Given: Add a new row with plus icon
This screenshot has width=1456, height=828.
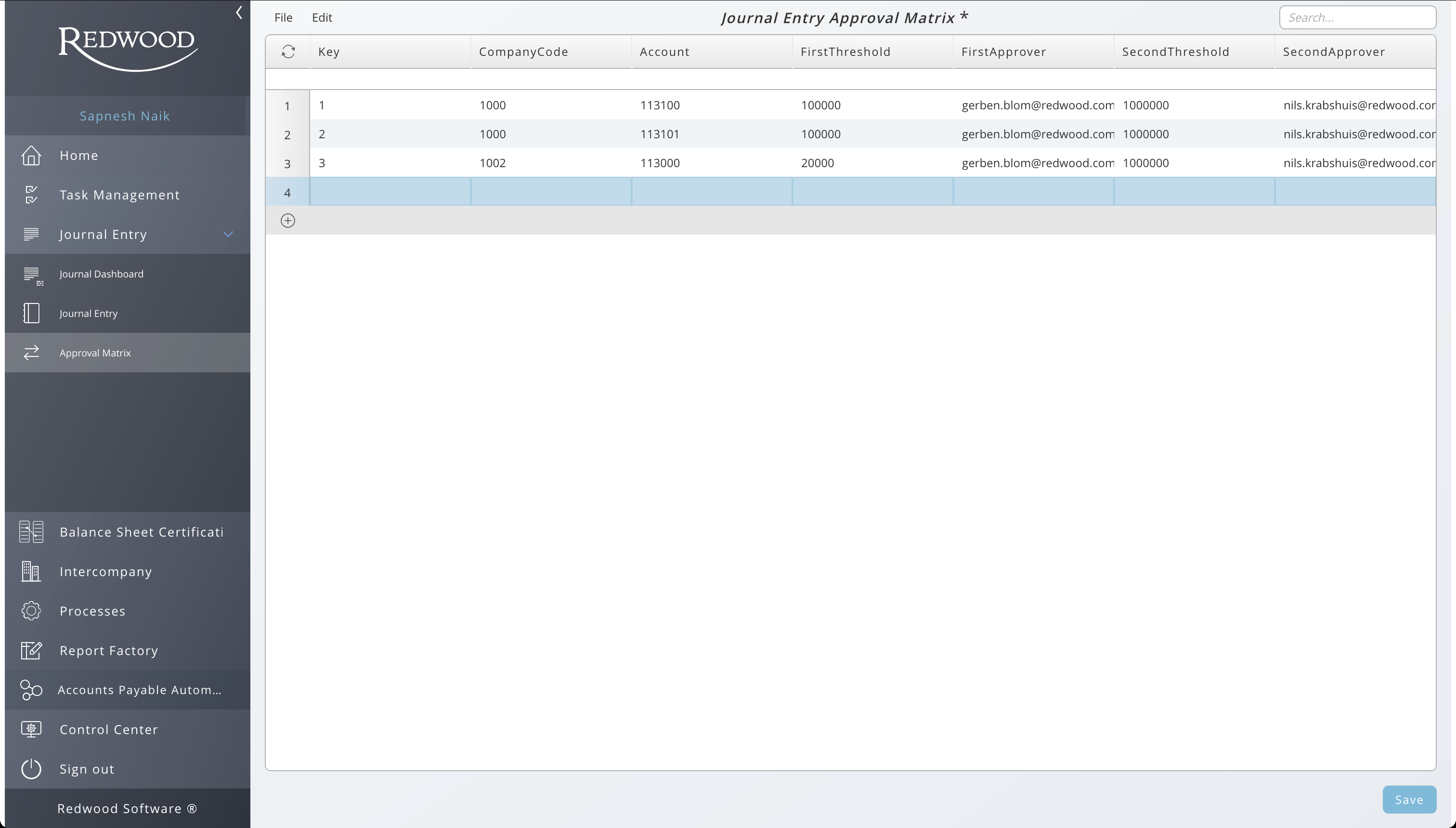Looking at the screenshot, I should click(288, 221).
